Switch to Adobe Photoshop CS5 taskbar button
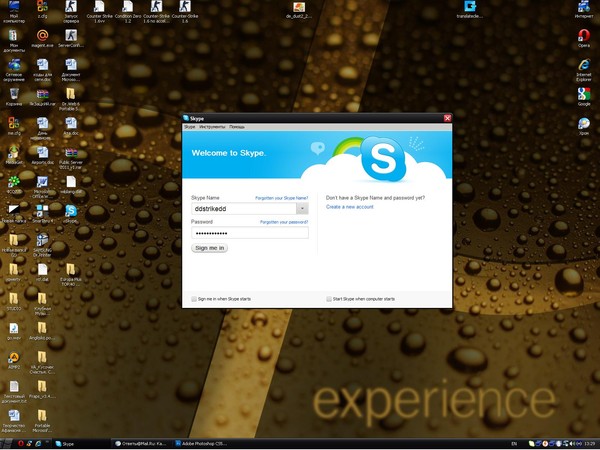This screenshot has width=600, height=450. 201,444
